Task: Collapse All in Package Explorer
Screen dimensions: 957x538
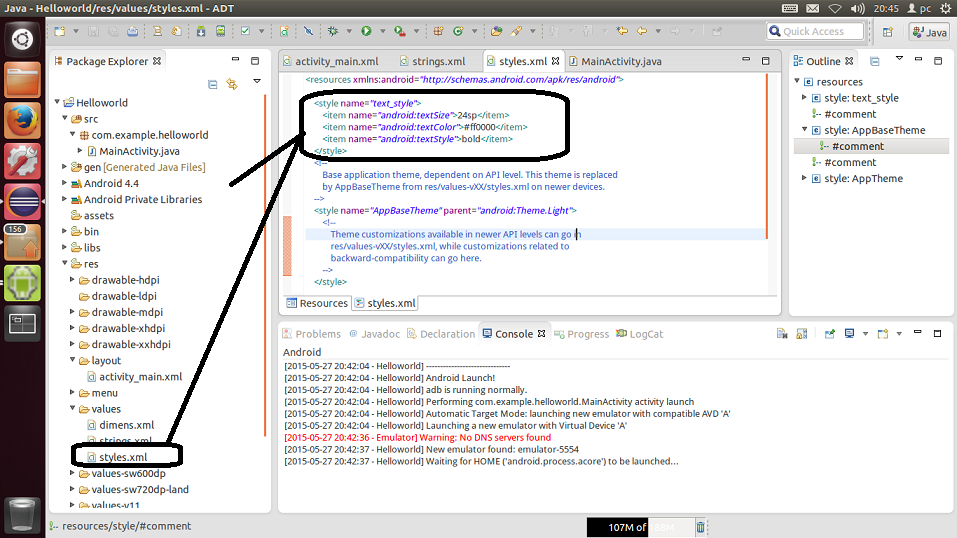Action: click(212, 84)
